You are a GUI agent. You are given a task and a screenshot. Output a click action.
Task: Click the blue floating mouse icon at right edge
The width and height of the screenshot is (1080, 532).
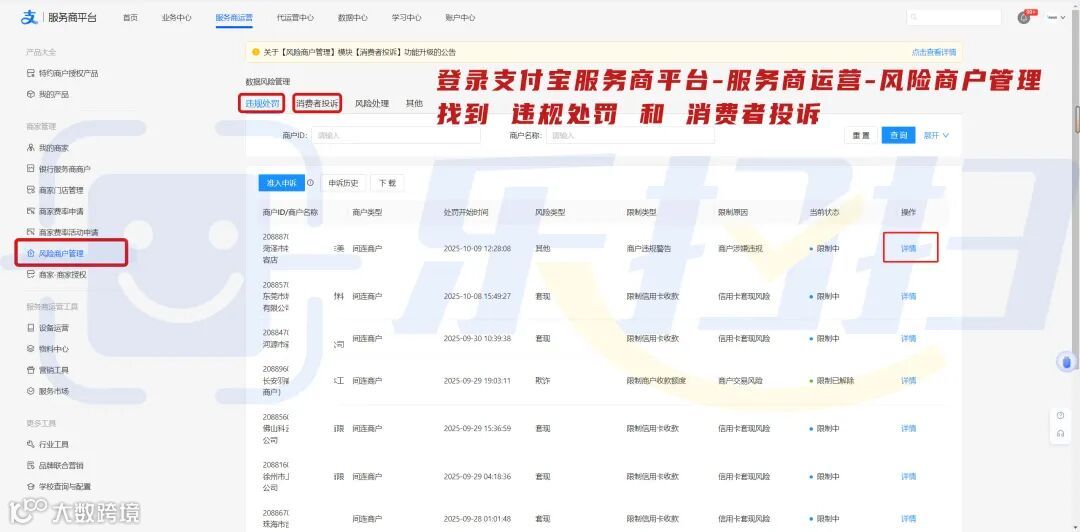coord(1066,362)
